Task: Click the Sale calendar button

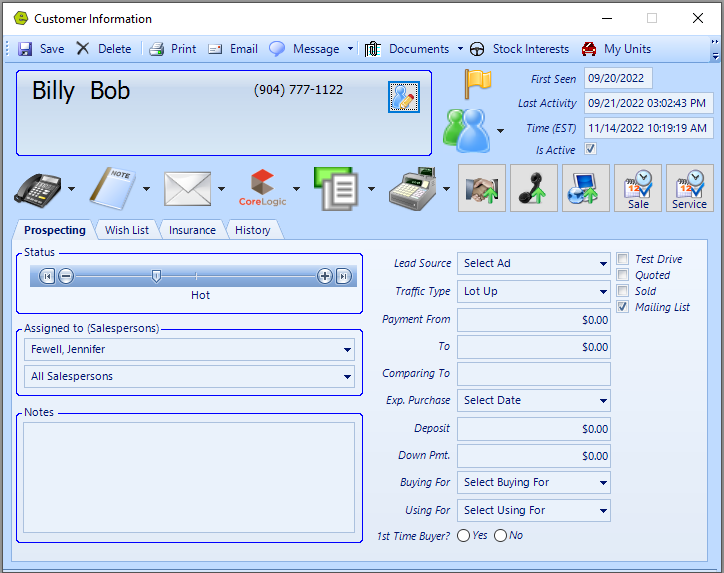Action: coord(638,188)
